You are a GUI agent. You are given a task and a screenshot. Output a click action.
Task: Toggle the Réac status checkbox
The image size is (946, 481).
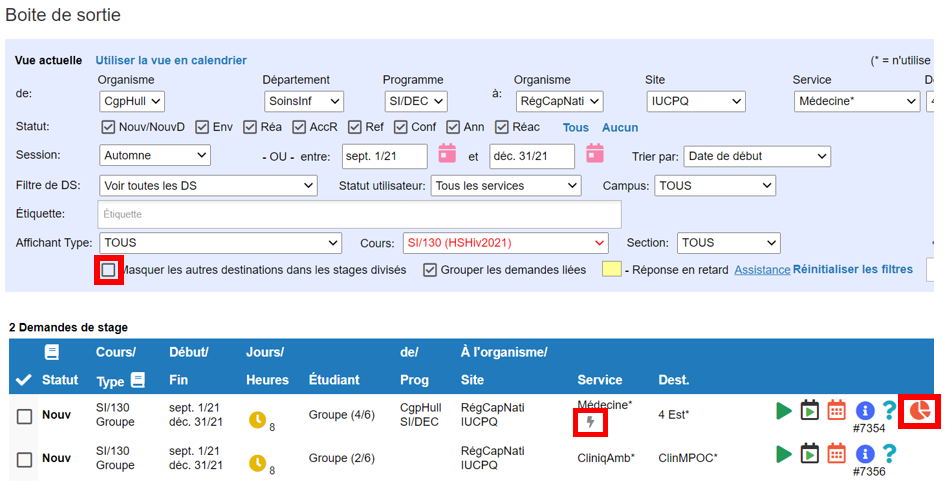[x=501, y=127]
